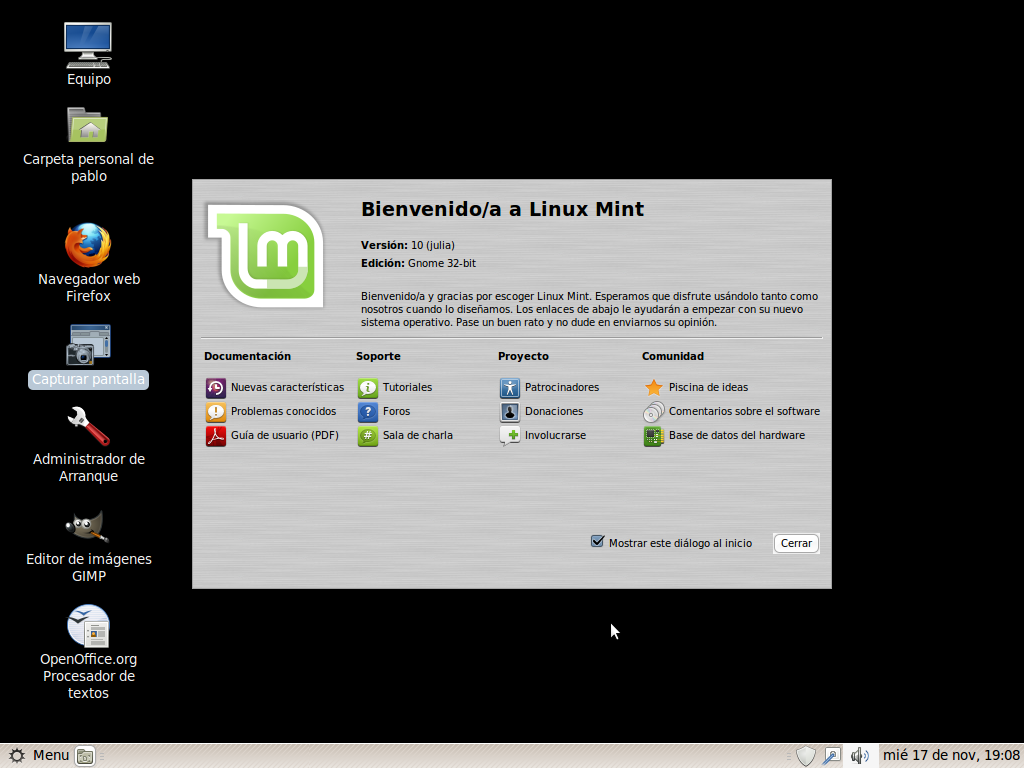Open the Guía de usuario (PDF) icon
Screen dimensions: 1024x768
pyautogui.click(x=216, y=436)
